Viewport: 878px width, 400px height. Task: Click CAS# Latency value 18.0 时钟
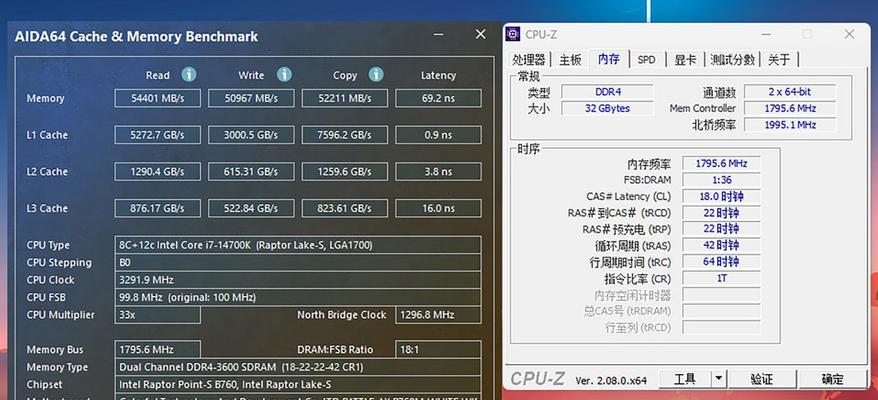[x=721, y=197]
